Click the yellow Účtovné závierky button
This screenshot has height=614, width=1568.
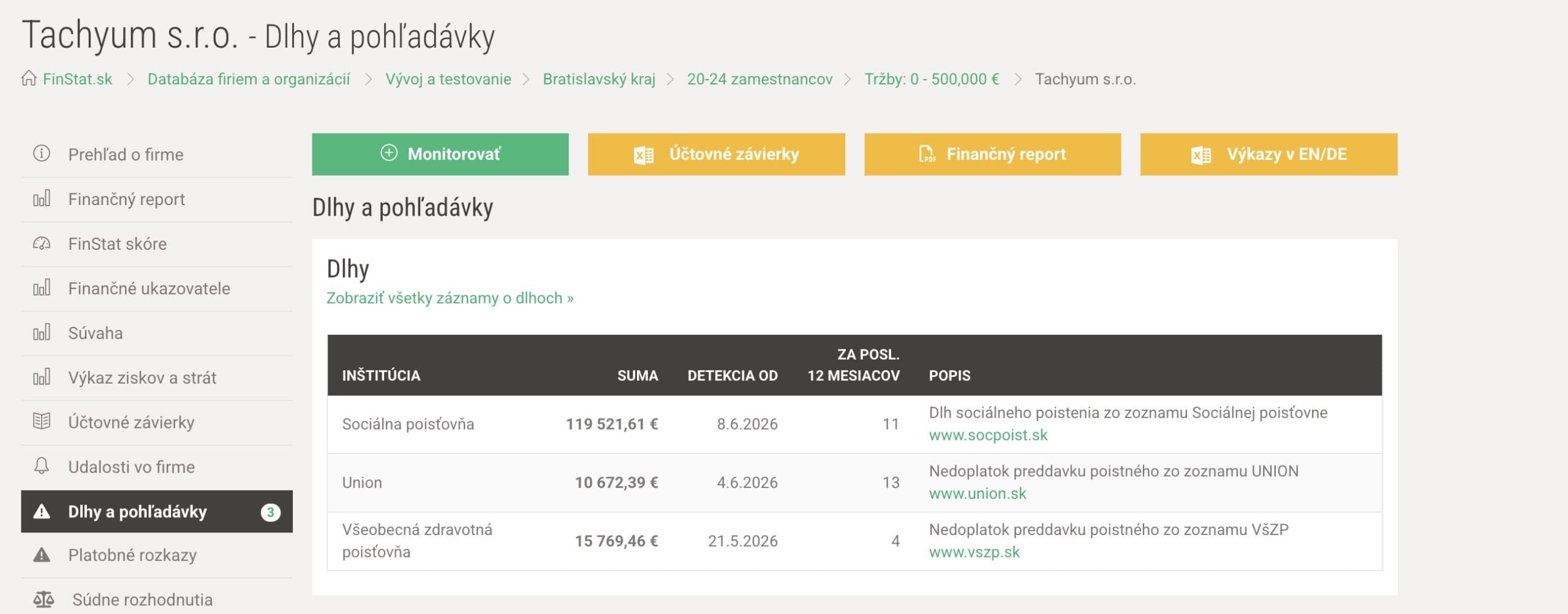coord(717,154)
